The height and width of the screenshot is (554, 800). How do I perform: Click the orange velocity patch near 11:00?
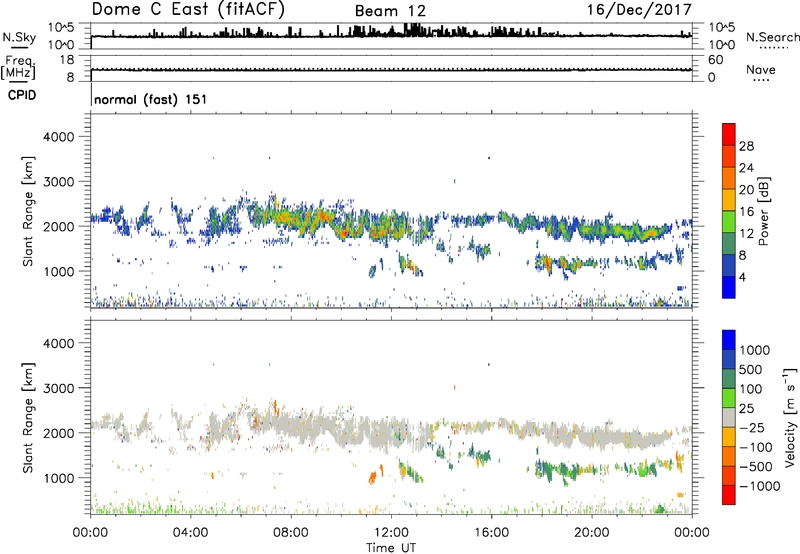pyautogui.click(x=372, y=478)
